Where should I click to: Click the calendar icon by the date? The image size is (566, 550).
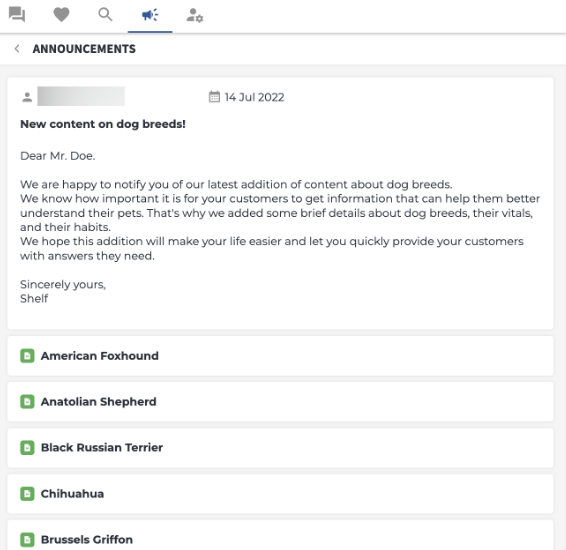(x=214, y=97)
